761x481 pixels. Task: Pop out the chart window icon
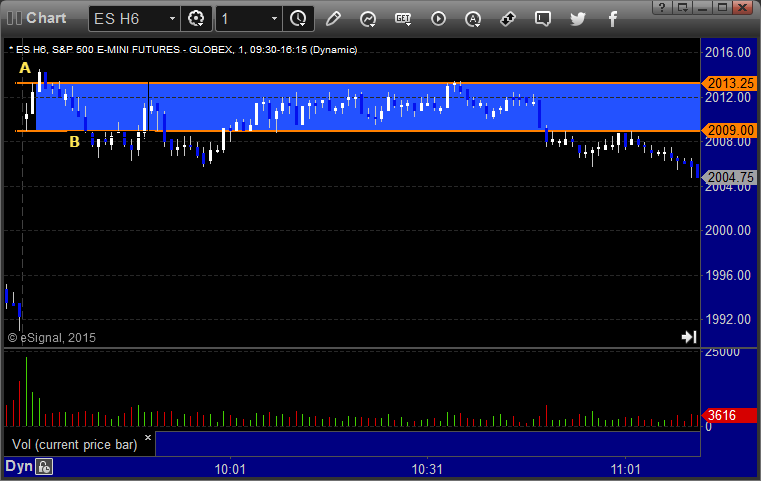683,7
